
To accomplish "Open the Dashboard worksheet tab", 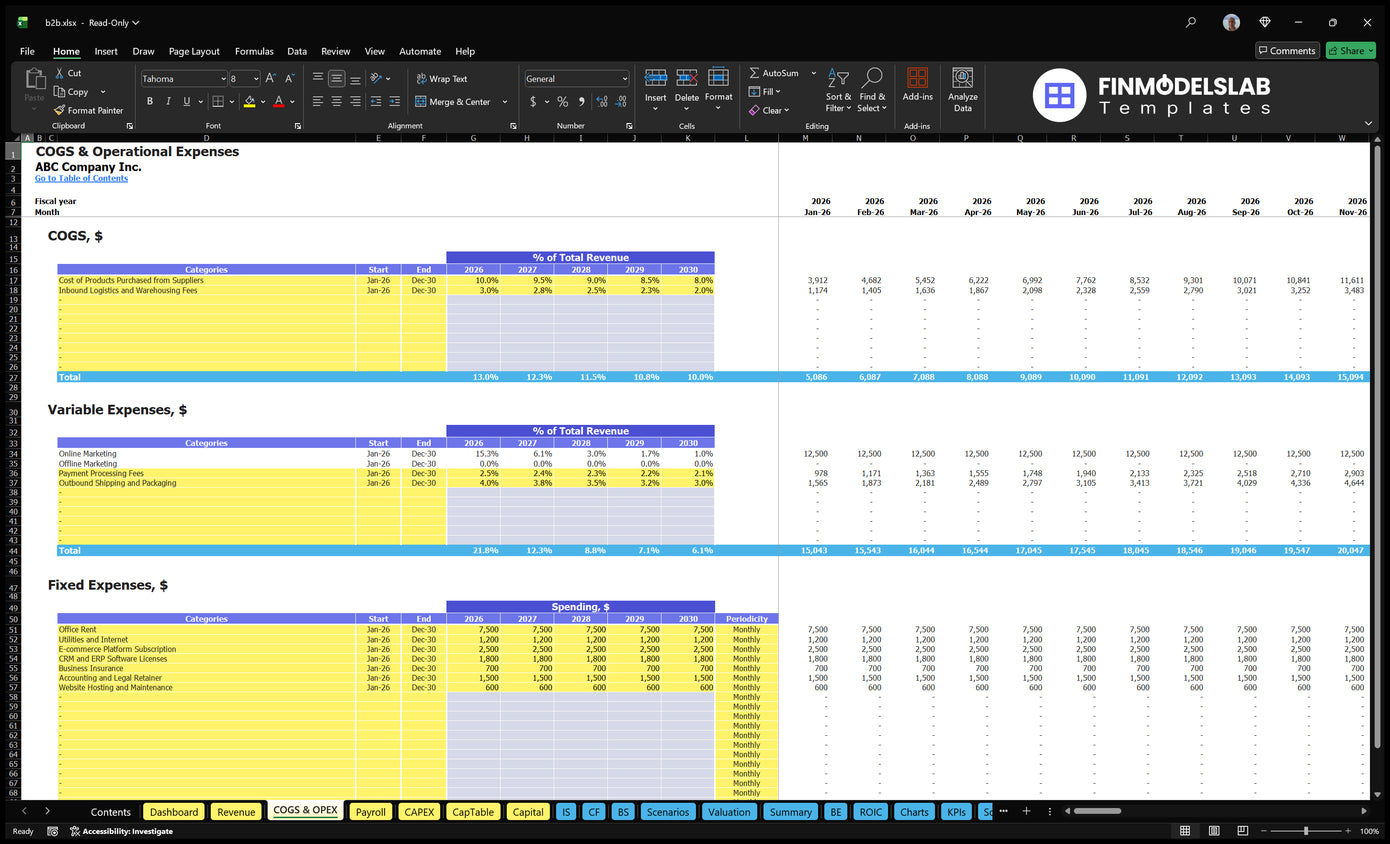I will point(173,811).
